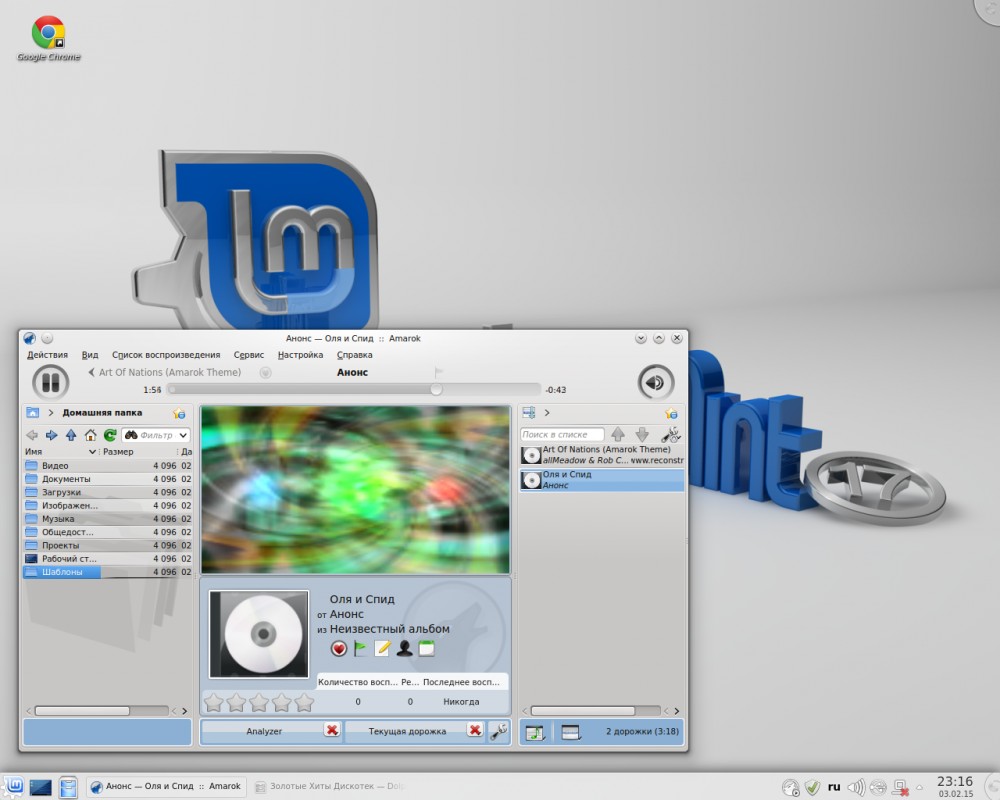Open the Настройка menu
This screenshot has height=800, width=1000.
click(x=300, y=355)
